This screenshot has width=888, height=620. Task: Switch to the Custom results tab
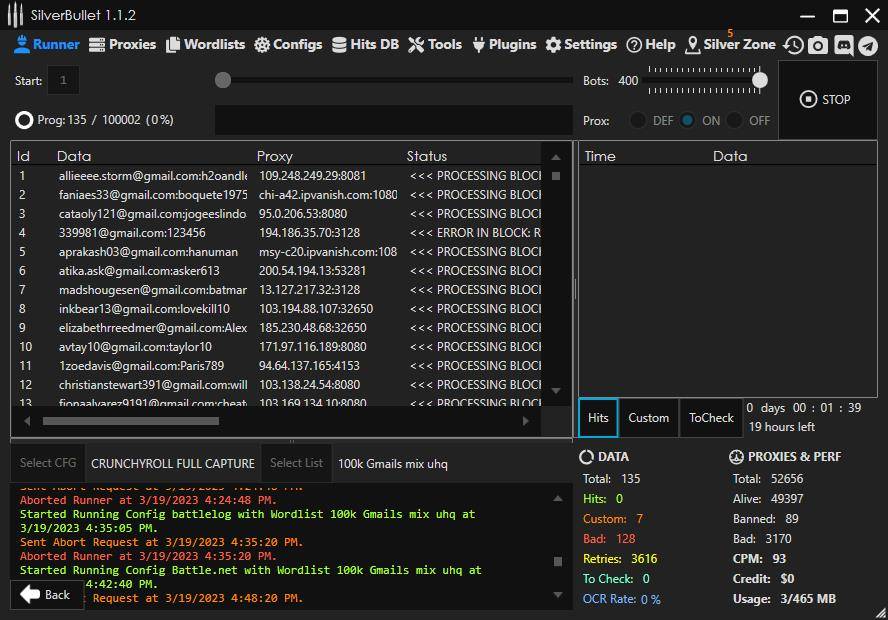pyautogui.click(x=648, y=418)
